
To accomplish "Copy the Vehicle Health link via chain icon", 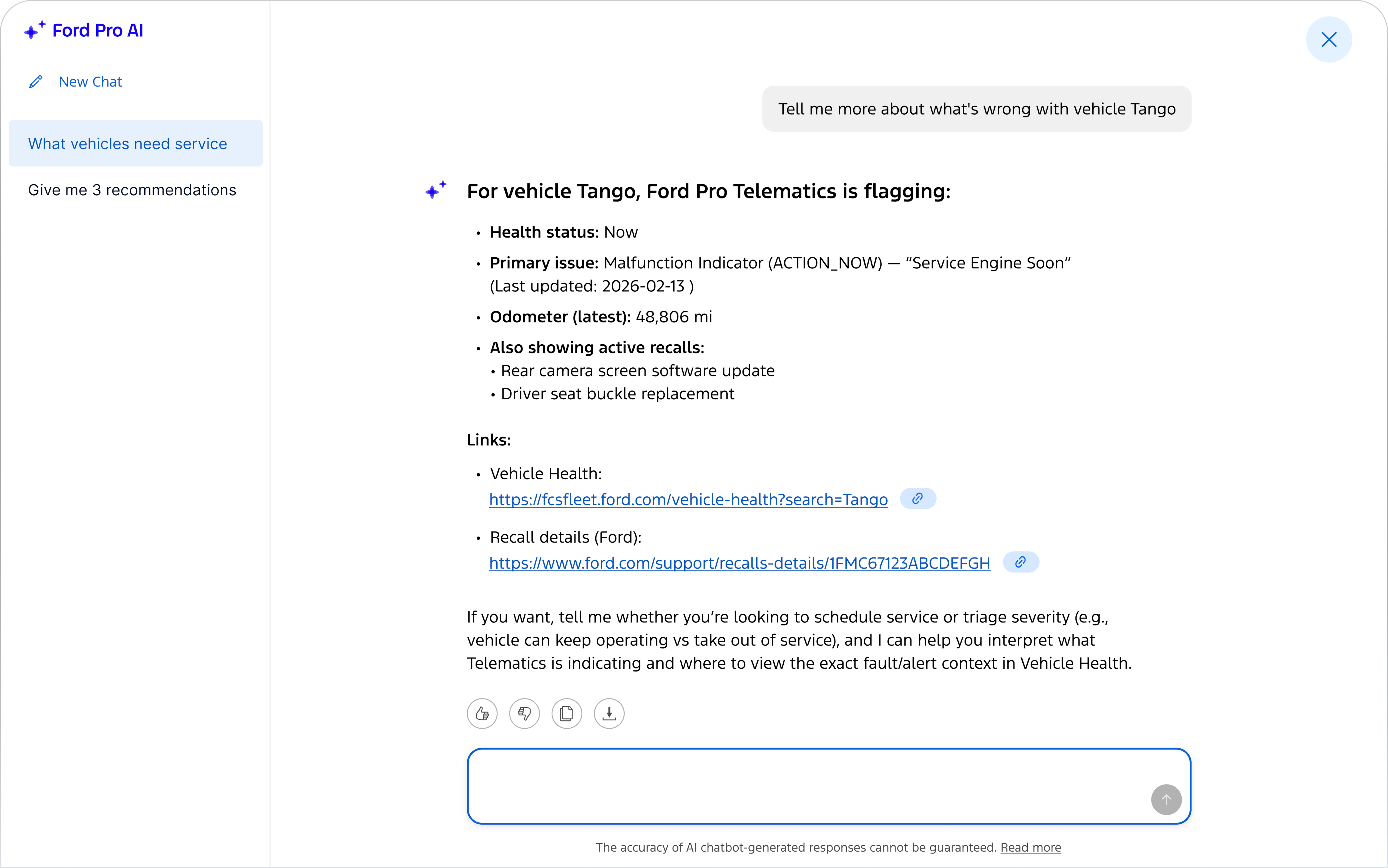I will click(x=918, y=498).
